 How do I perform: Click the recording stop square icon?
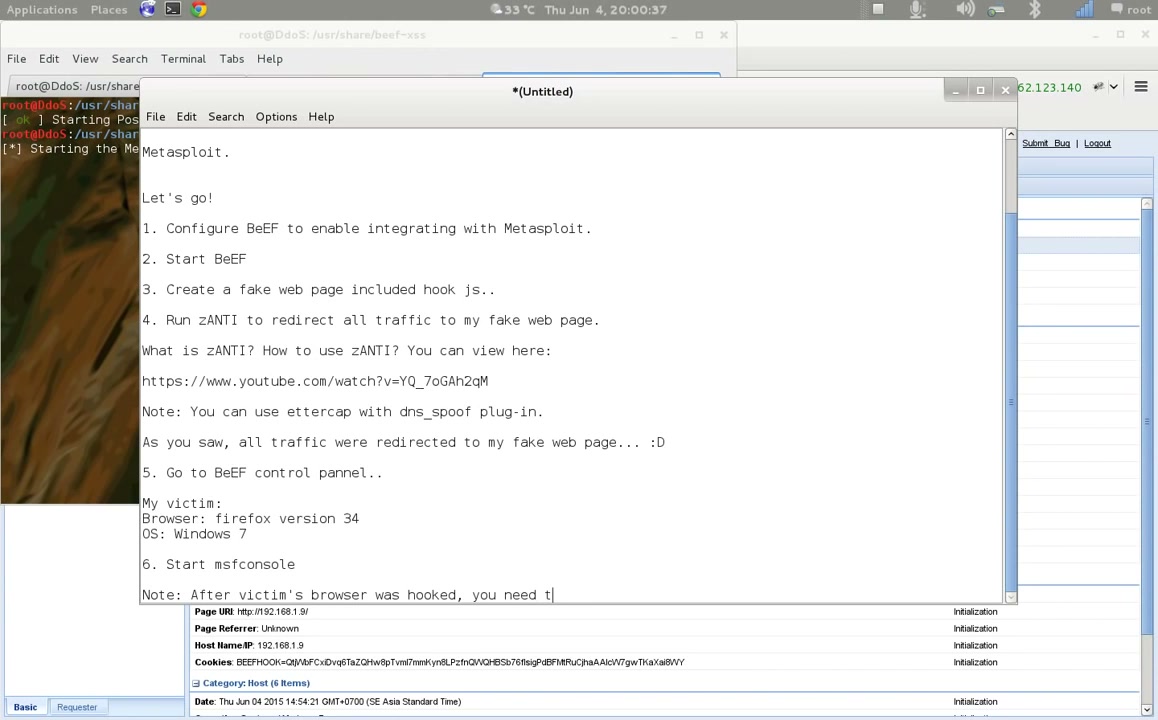tap(878, 9)
